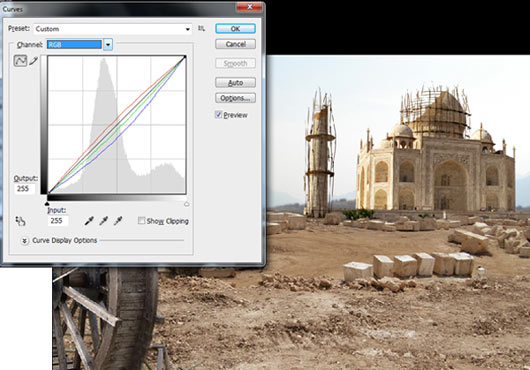Click the Input value field
Image resolution: width=530 pixels, height=370 pixels.
tap(58, 221)
